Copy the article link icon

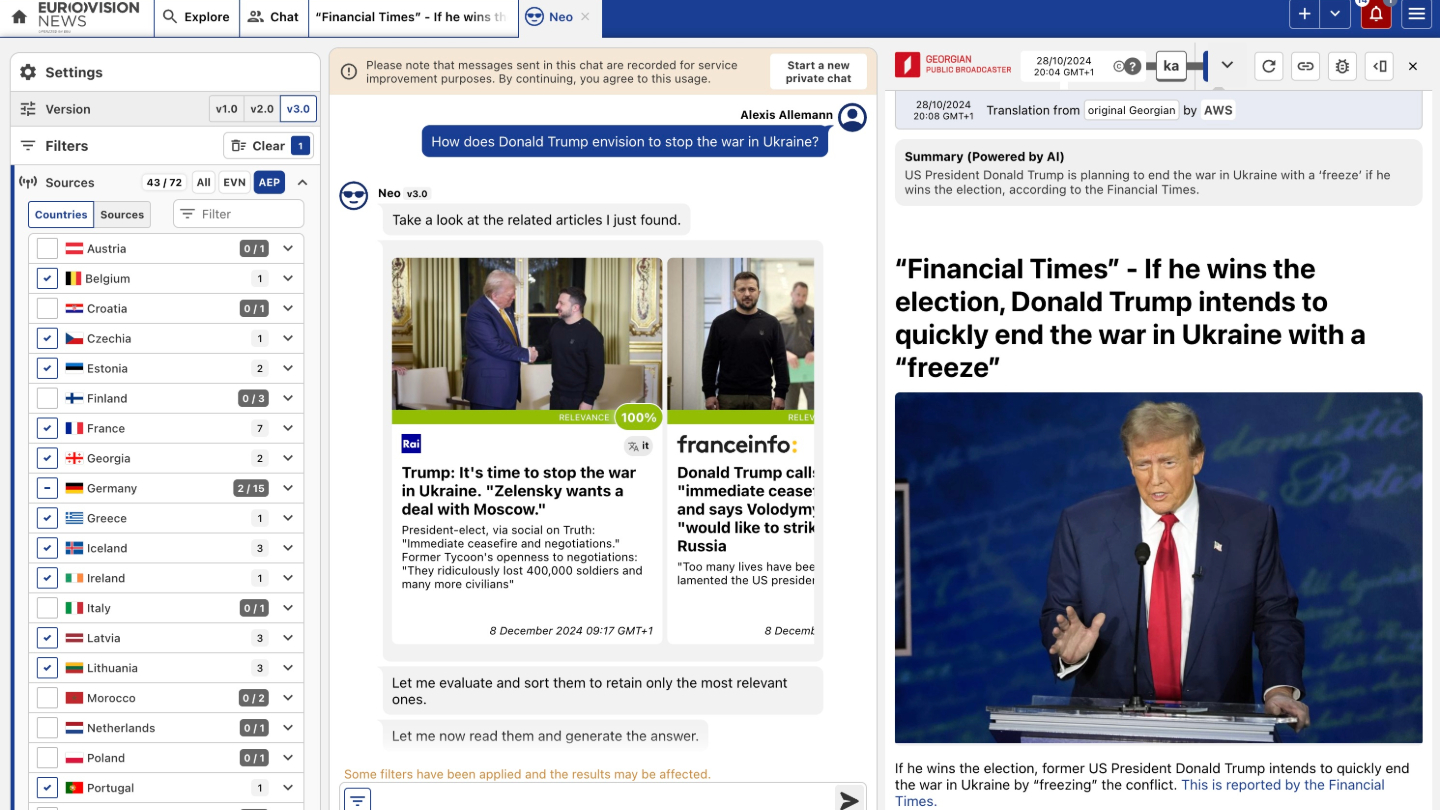click(x=1305, y=66)
